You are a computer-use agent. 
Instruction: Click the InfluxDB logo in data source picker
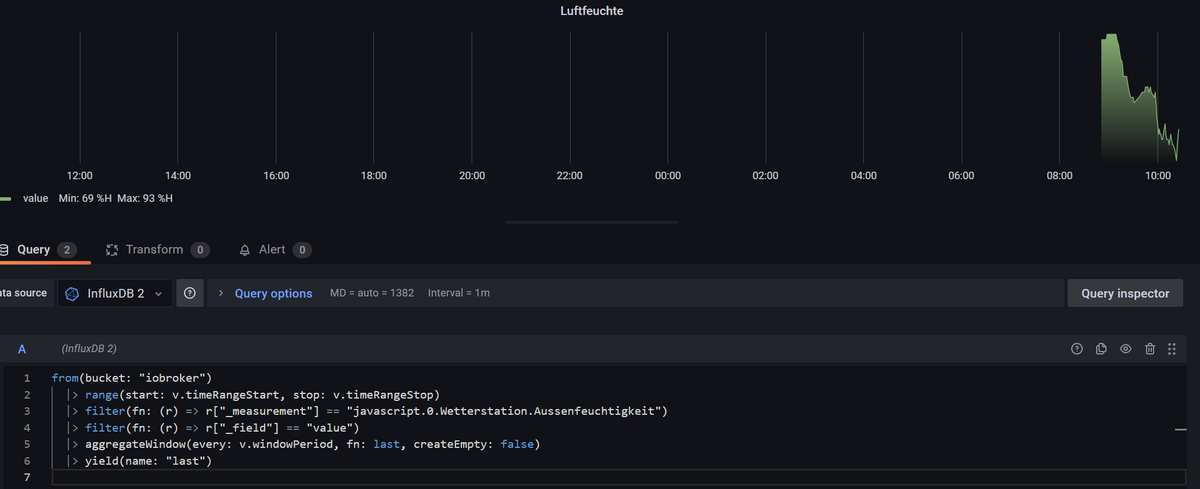[x=73, y=294]
